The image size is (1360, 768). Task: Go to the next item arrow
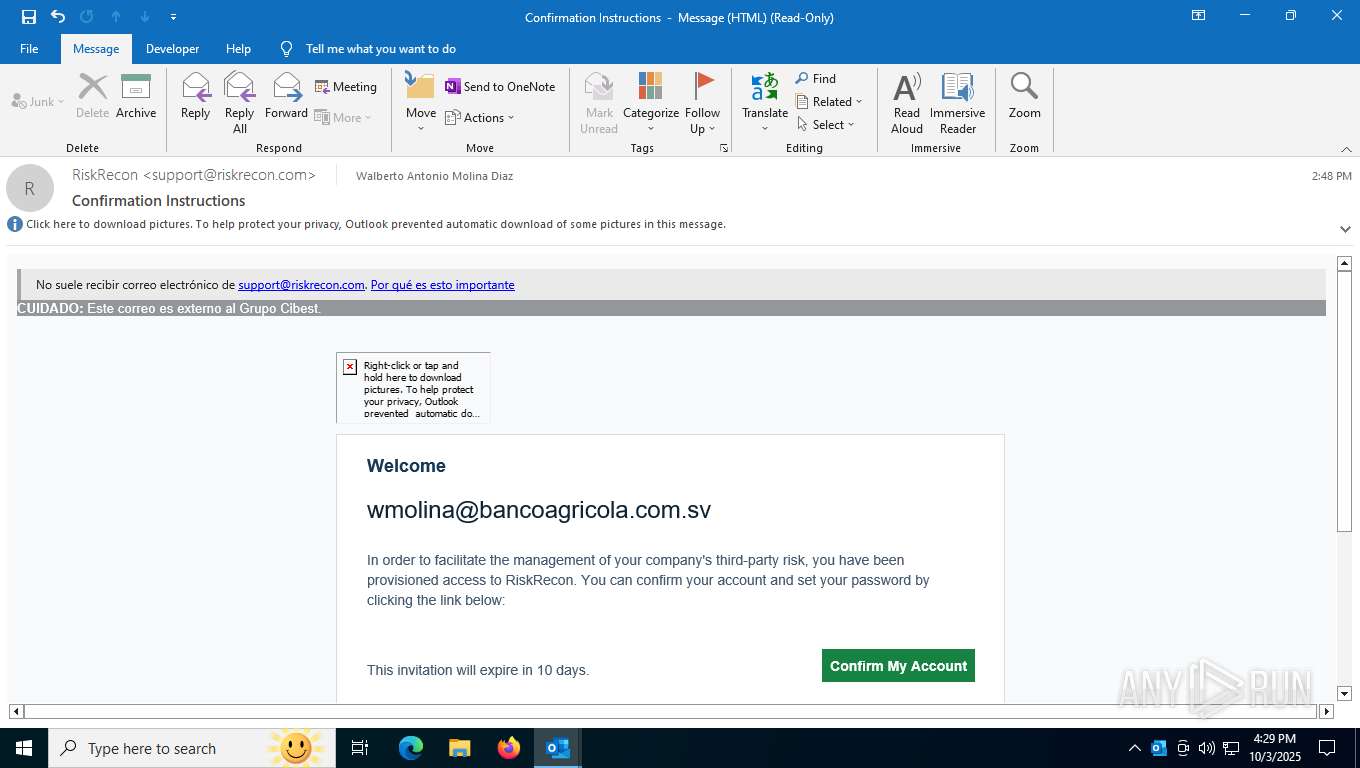[145, 17]
